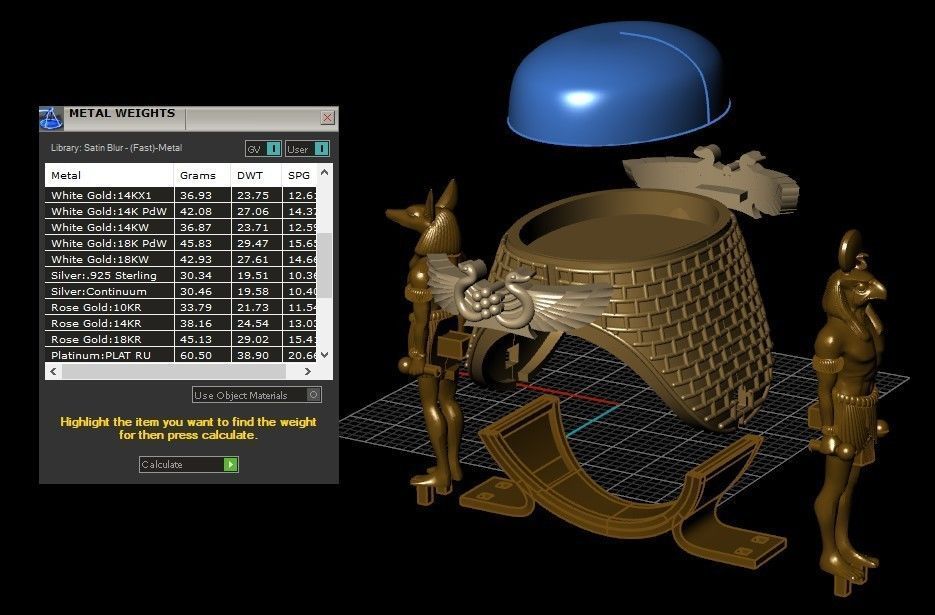935x615 pixels.
Task: Click the table scroll down arrow
Action: (324, 355)
